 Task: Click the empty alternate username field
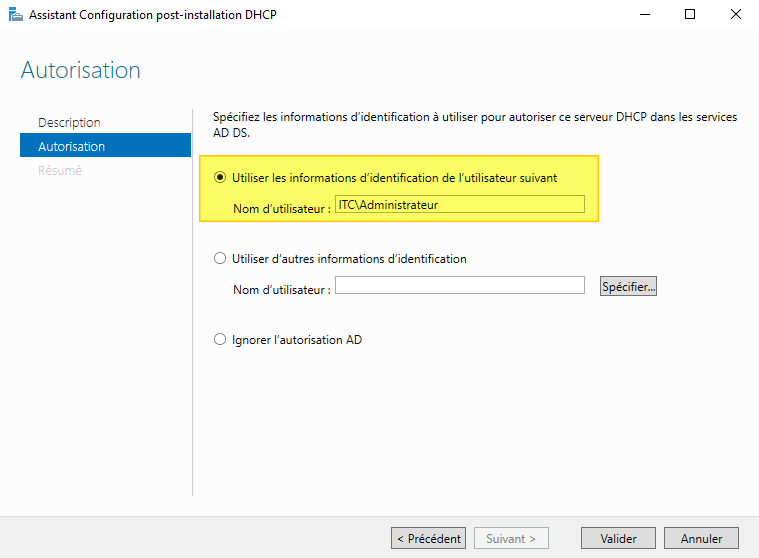point(459,286)
